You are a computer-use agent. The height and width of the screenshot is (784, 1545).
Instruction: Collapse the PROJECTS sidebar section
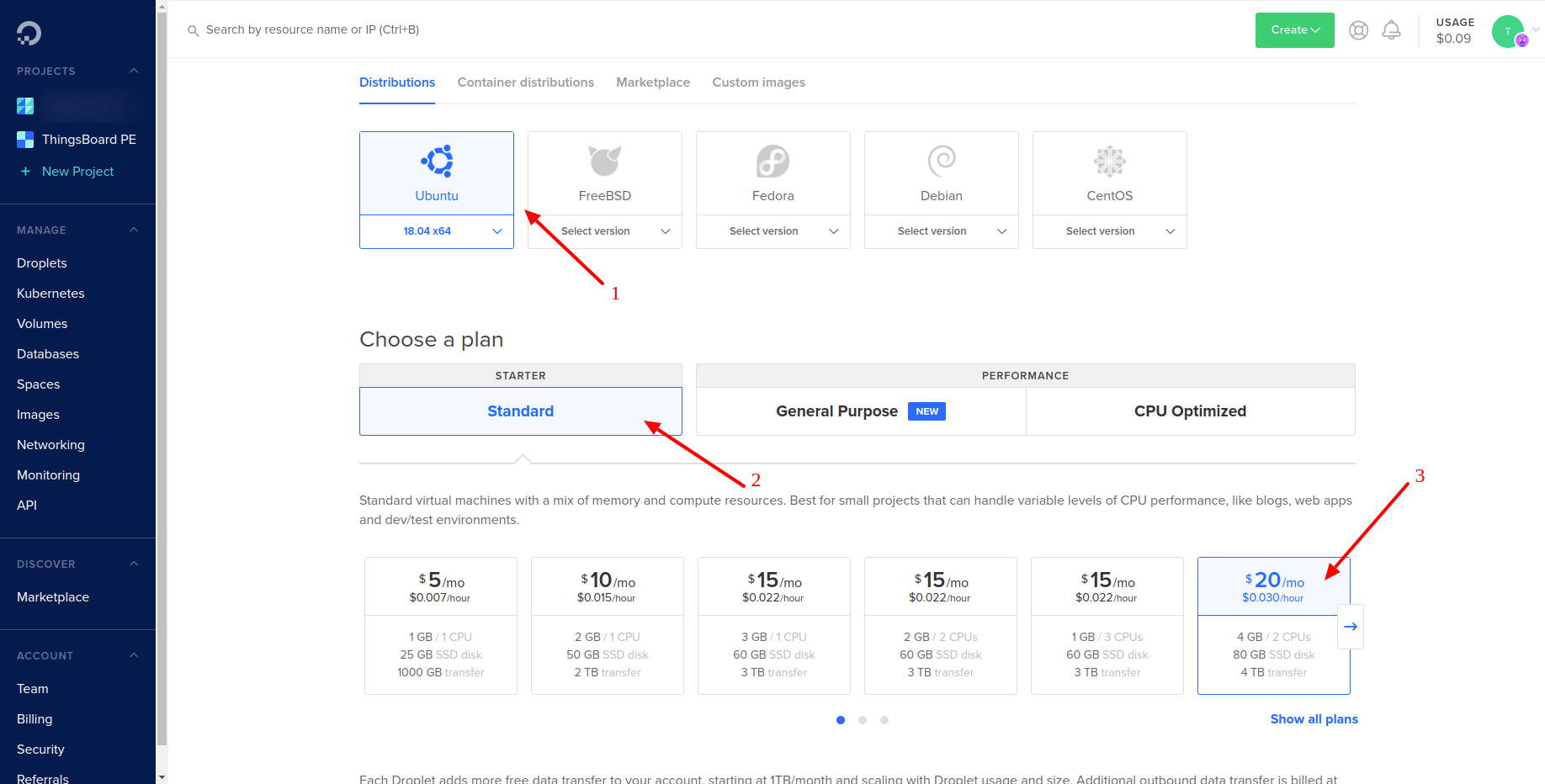(x=134, y=71)
